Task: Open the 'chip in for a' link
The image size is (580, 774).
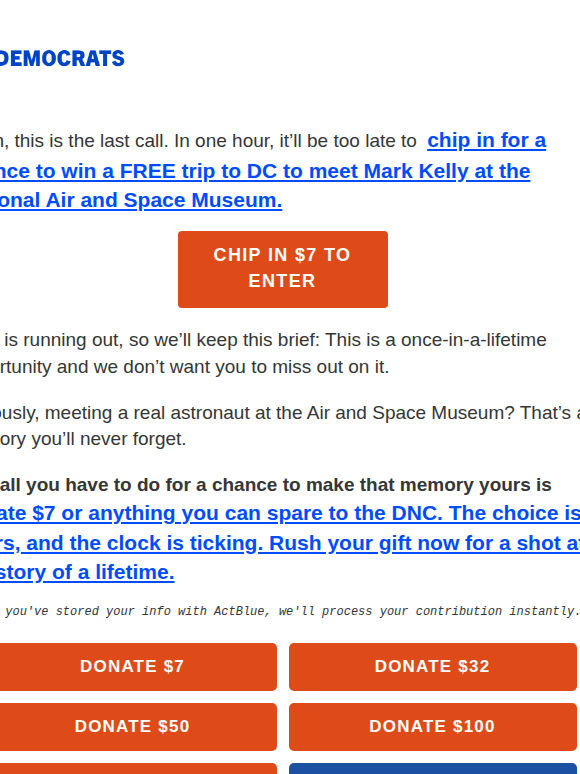Action: 486,141
